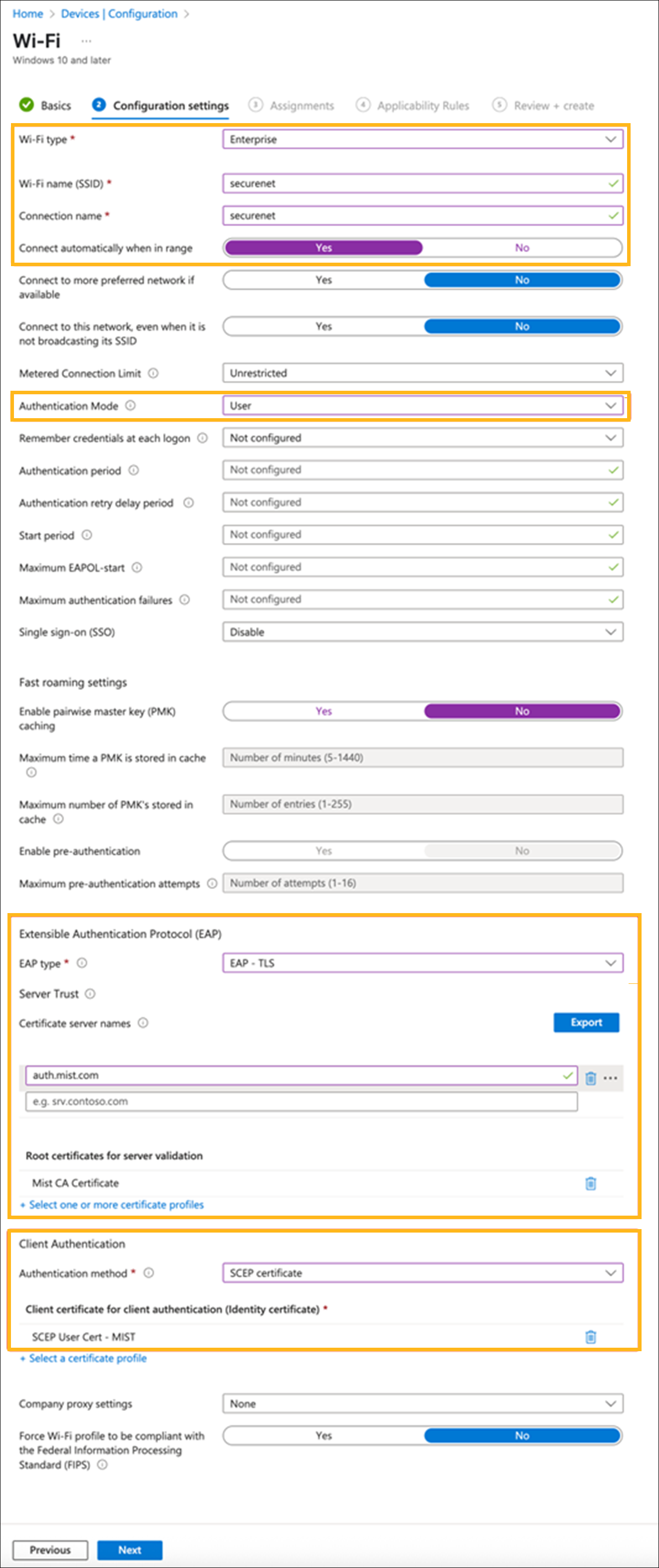The height and width of the screenshot is (1568, 659).
Task: Show info for Metered Connection Limit
Action: pyautogui.click(x=154, y=373)
